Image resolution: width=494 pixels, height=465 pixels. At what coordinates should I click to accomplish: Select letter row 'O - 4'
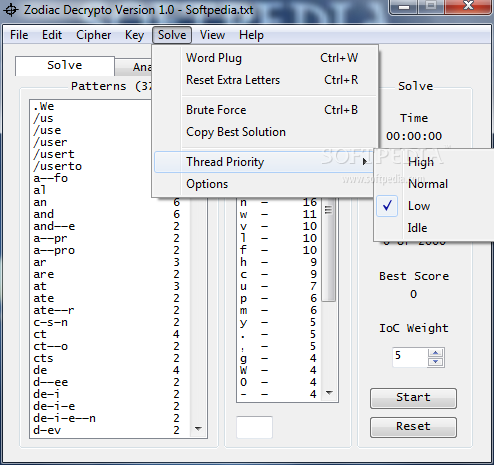click(x=278, y=382)
